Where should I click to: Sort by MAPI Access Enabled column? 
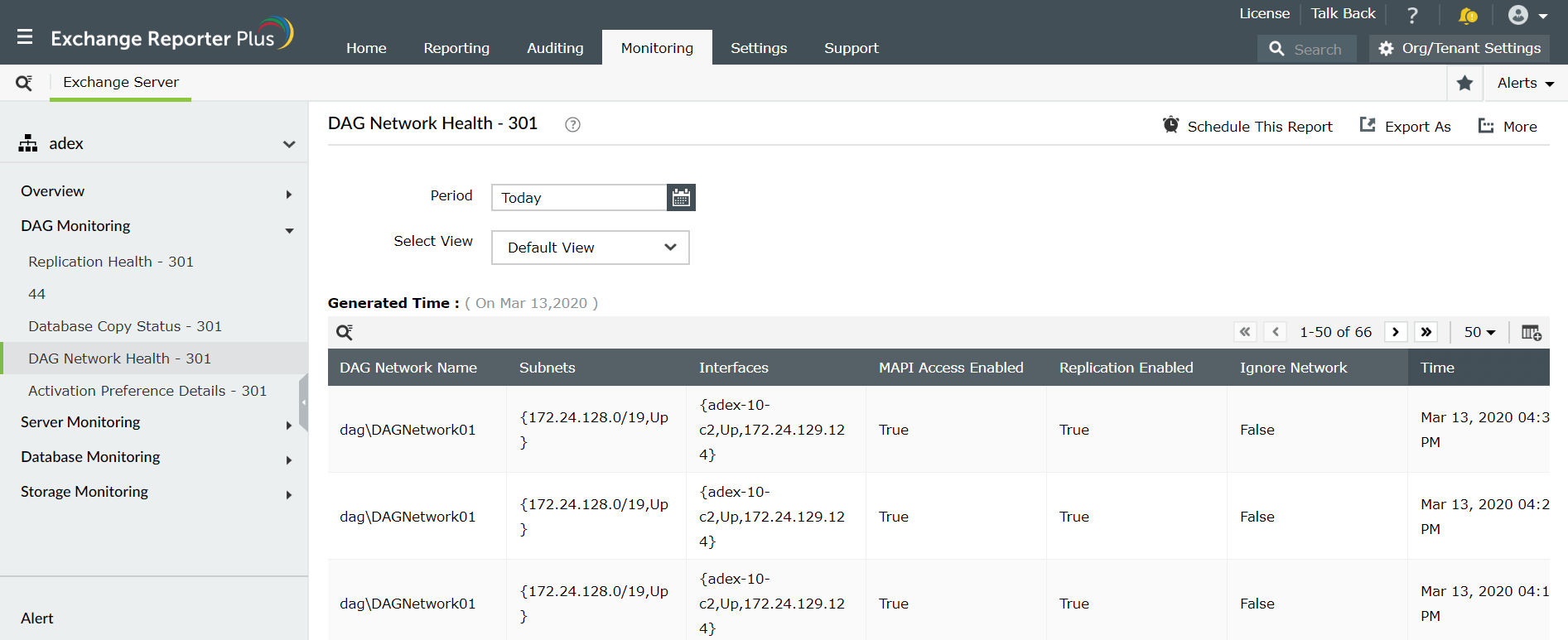coord(951,368)
